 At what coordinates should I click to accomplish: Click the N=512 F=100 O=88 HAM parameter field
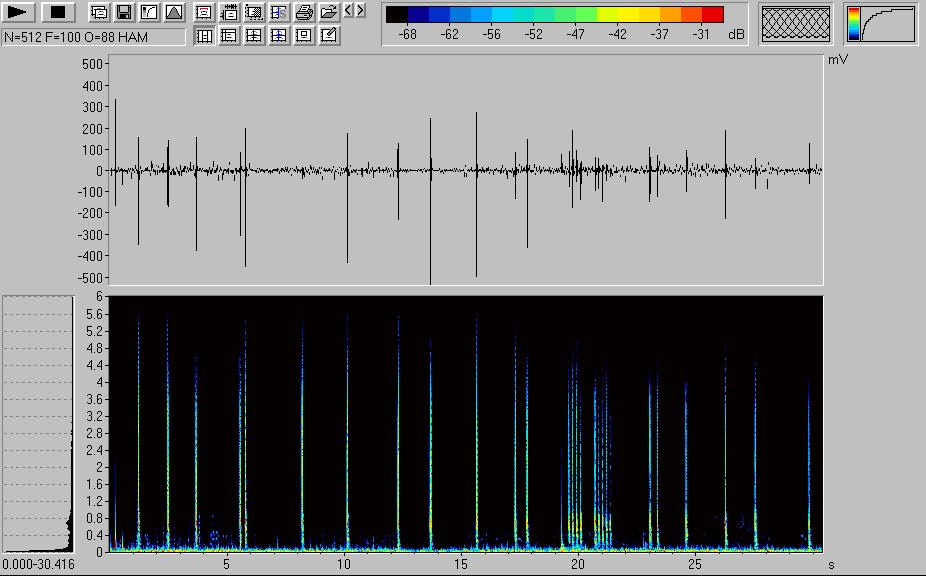94,36
